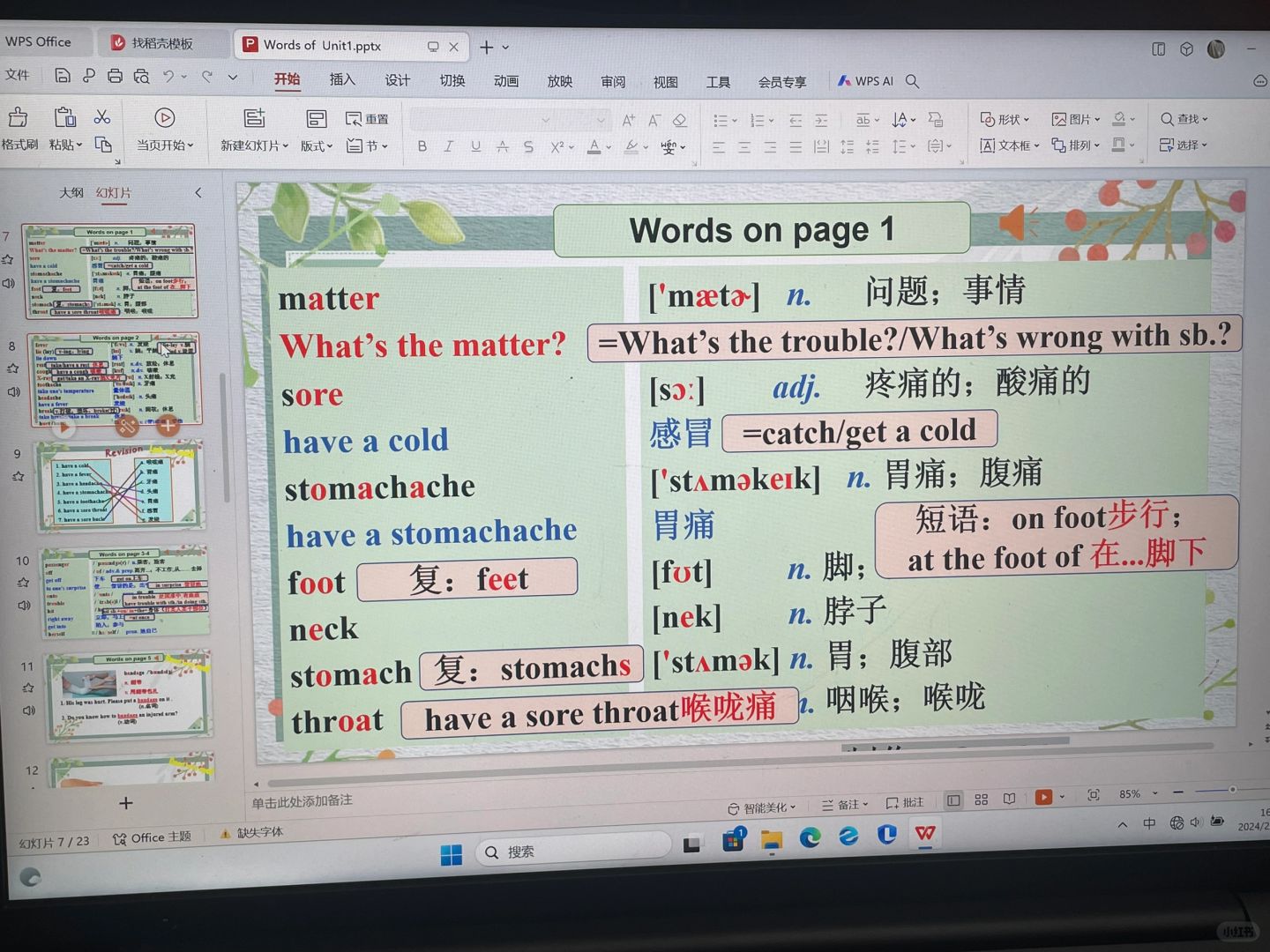Open the 新建幻灯片 new slide dropdown

pos(254,145)
